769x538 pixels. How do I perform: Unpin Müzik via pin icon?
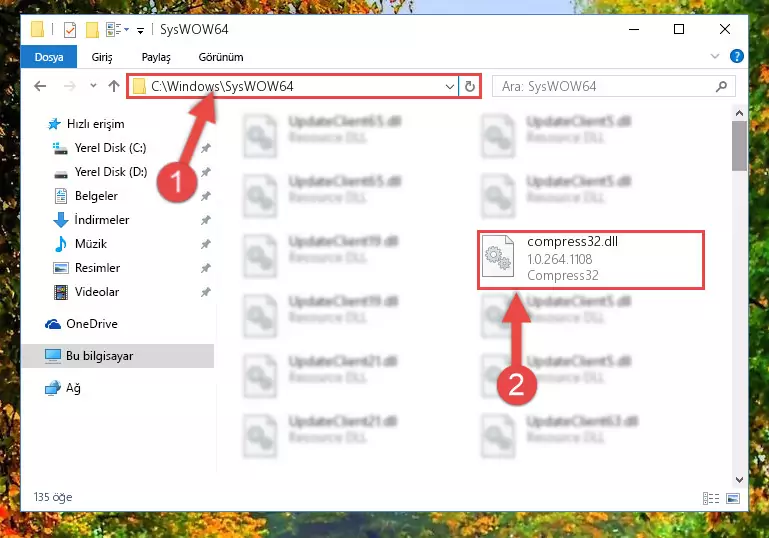pos(205,244)
